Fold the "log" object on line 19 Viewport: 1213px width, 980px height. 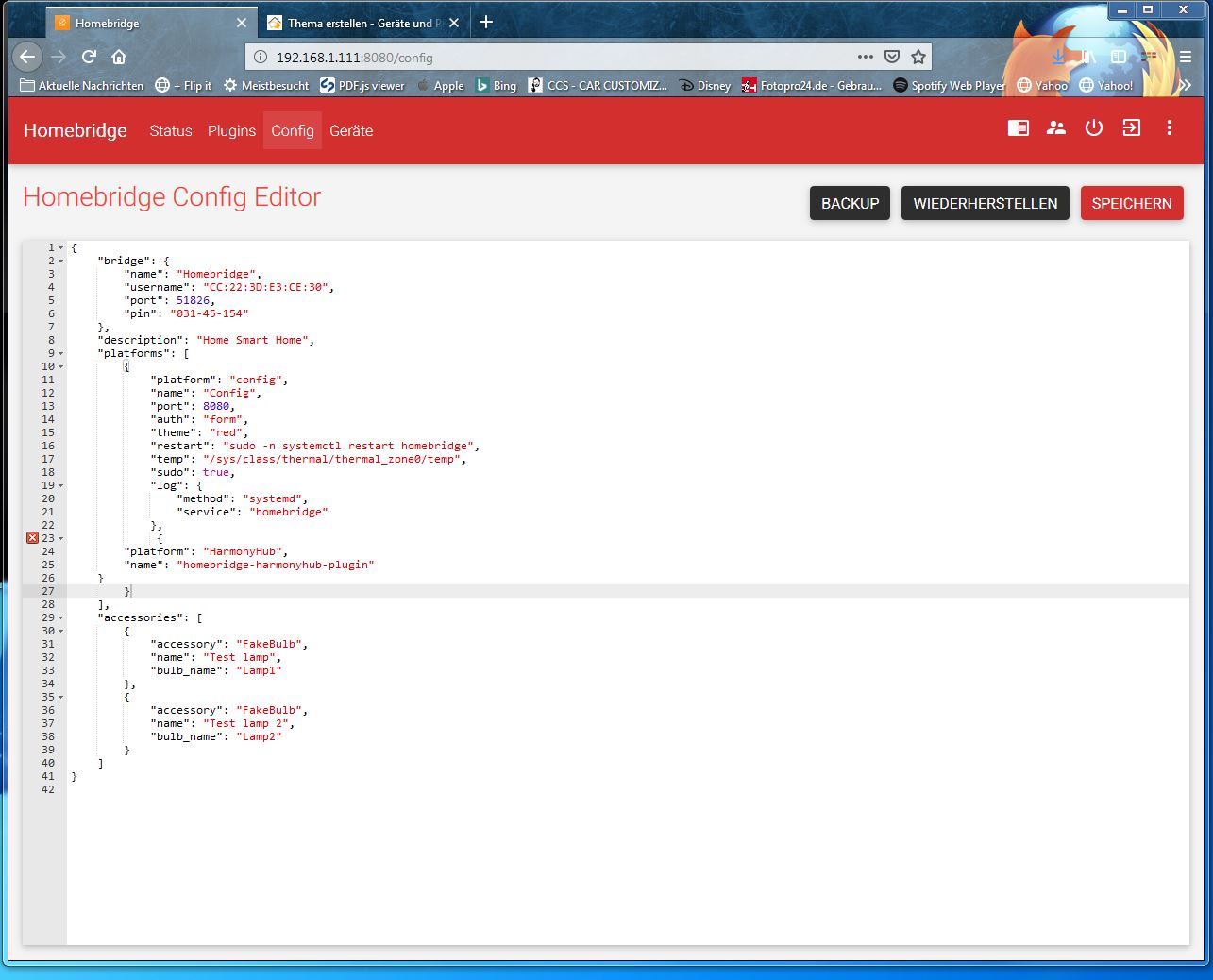point(61,485)
